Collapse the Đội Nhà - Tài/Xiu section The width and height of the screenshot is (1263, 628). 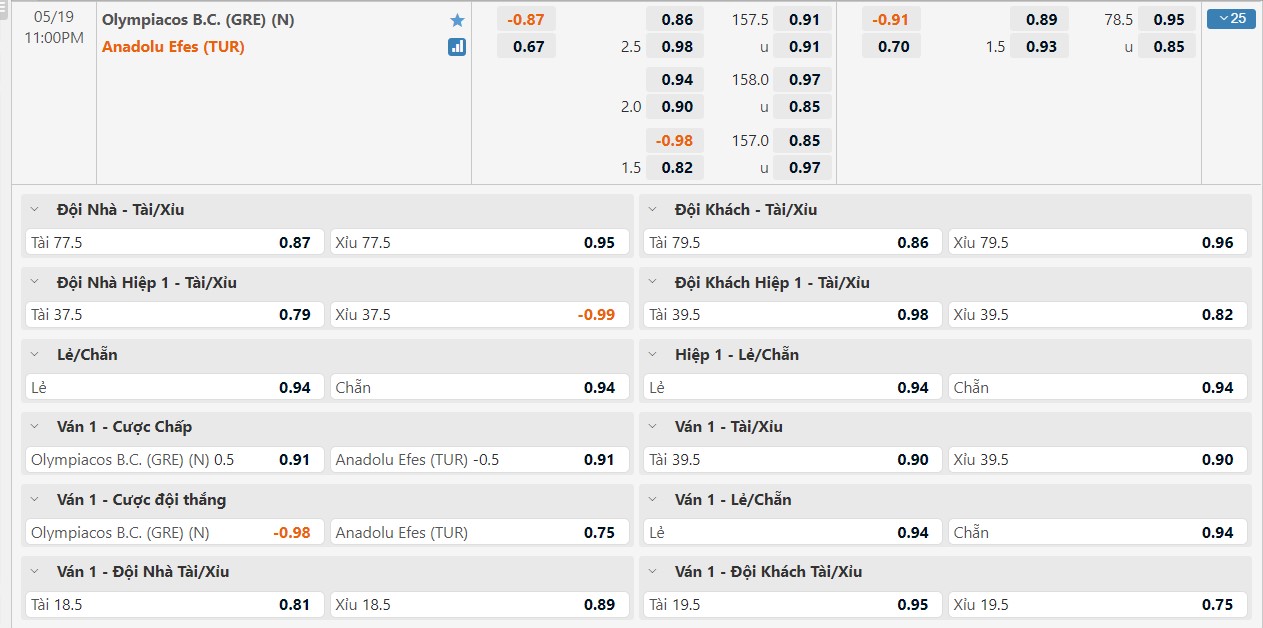coord(35,210)
